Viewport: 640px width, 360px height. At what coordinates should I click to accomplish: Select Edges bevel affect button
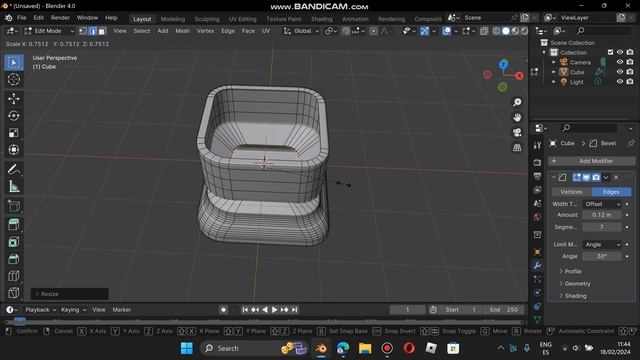611,192
